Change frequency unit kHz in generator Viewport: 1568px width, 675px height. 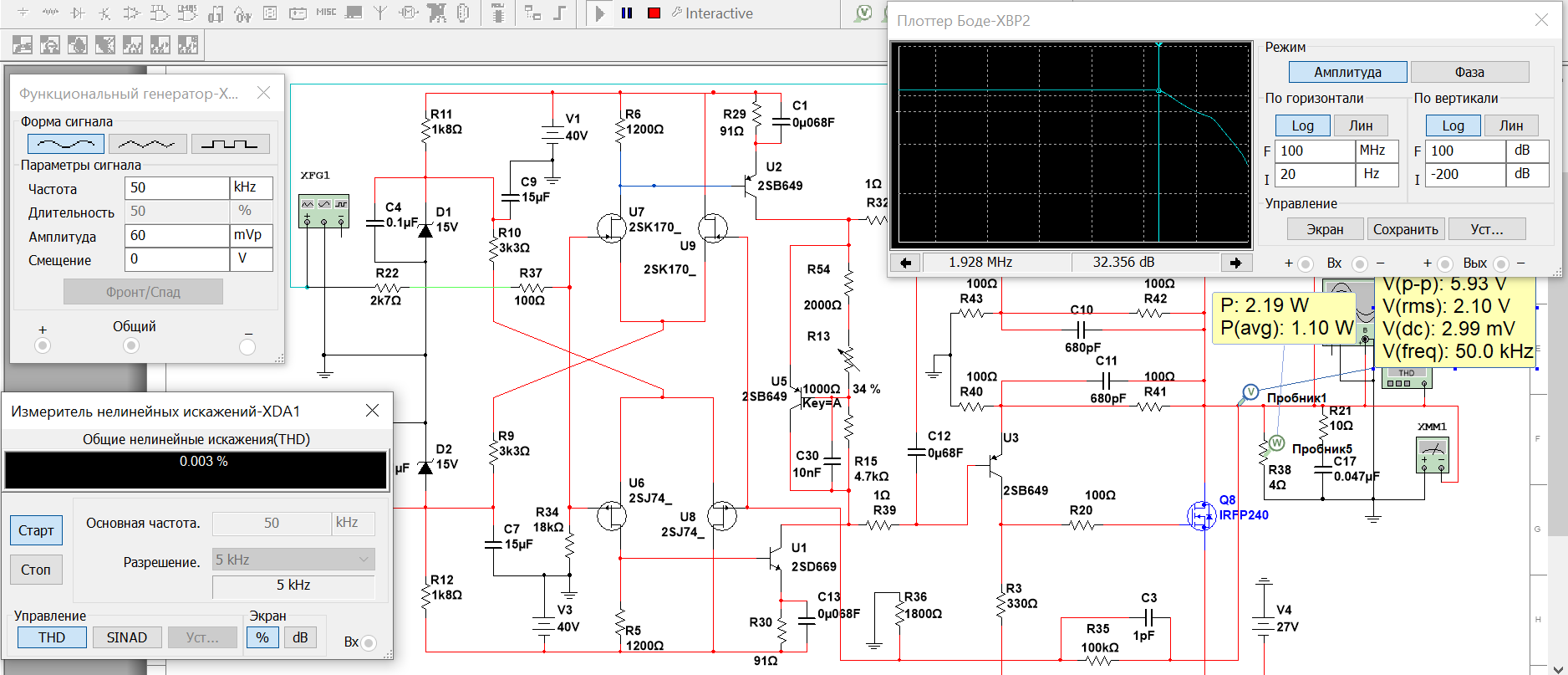pos(252,187)
